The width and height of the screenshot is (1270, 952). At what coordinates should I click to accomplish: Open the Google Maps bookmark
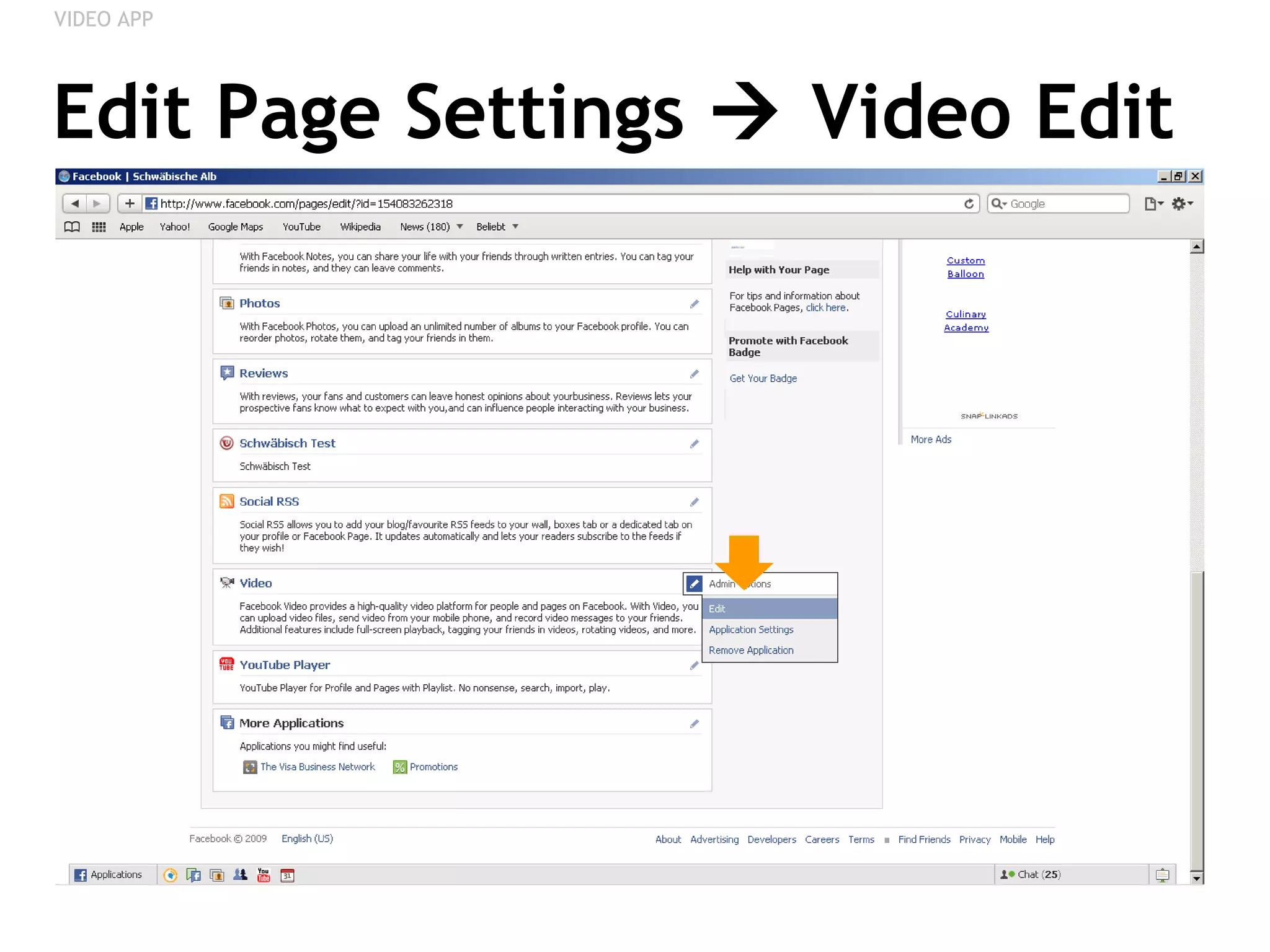pos(236,227)
